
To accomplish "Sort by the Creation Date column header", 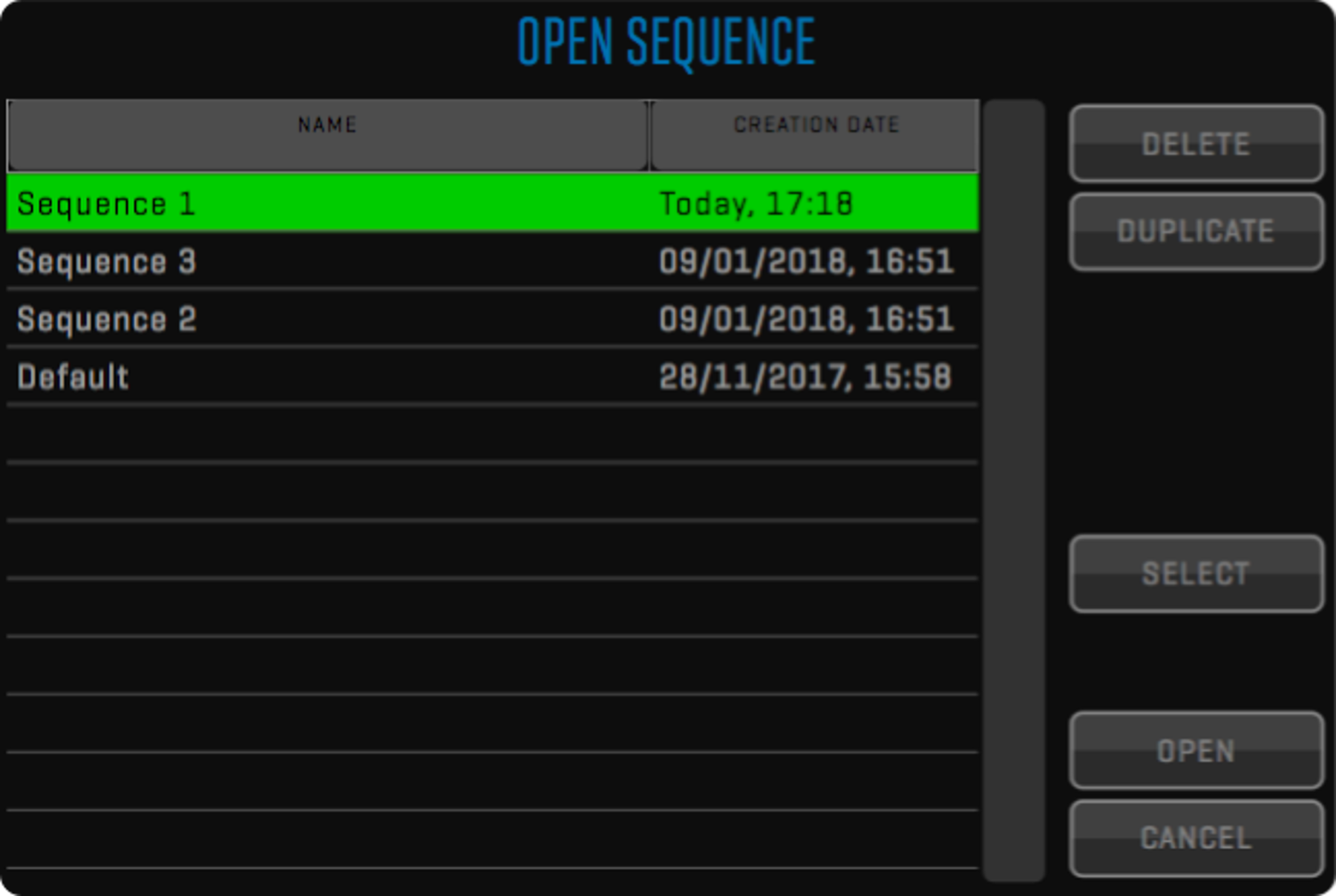I will [816, 125].
